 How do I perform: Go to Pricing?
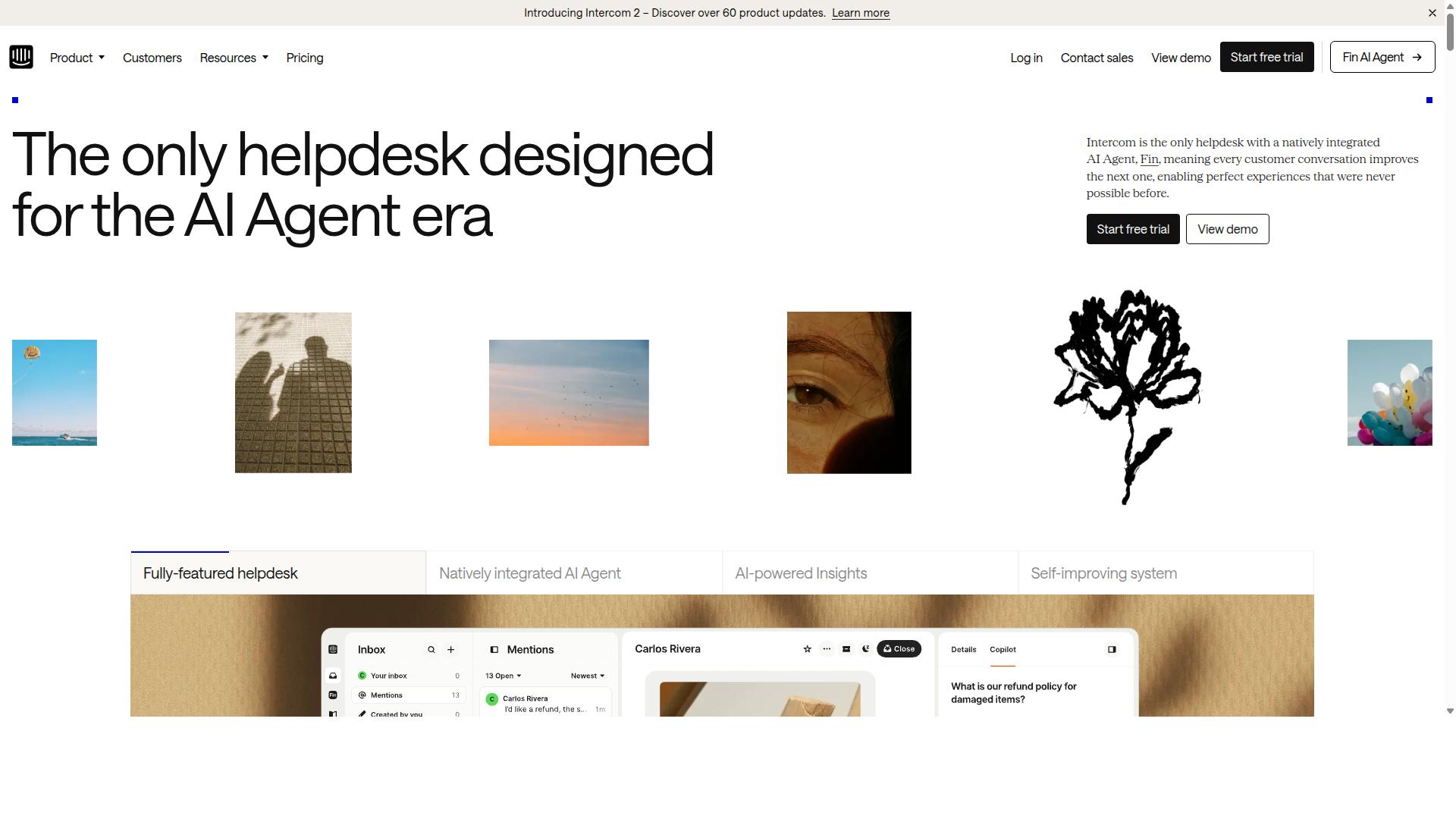(x=305, y=58)
